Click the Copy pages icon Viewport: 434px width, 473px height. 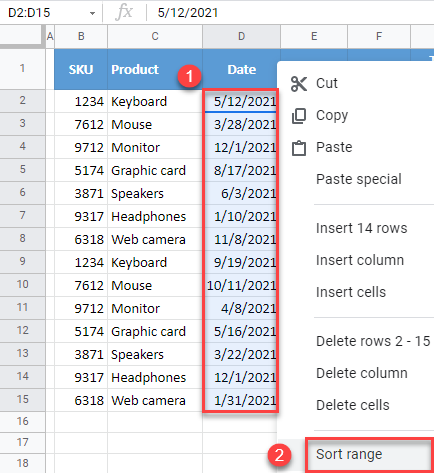299,116
